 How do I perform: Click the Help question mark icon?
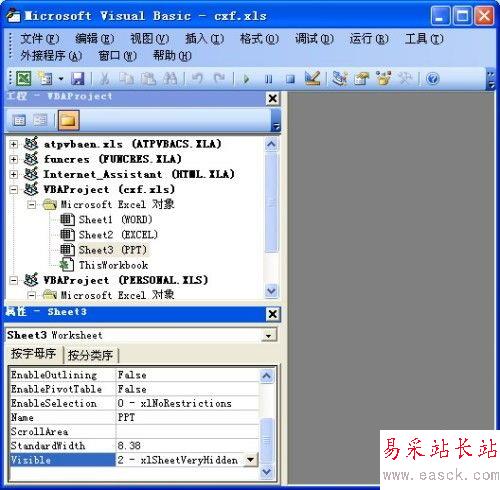coord(433,79)
